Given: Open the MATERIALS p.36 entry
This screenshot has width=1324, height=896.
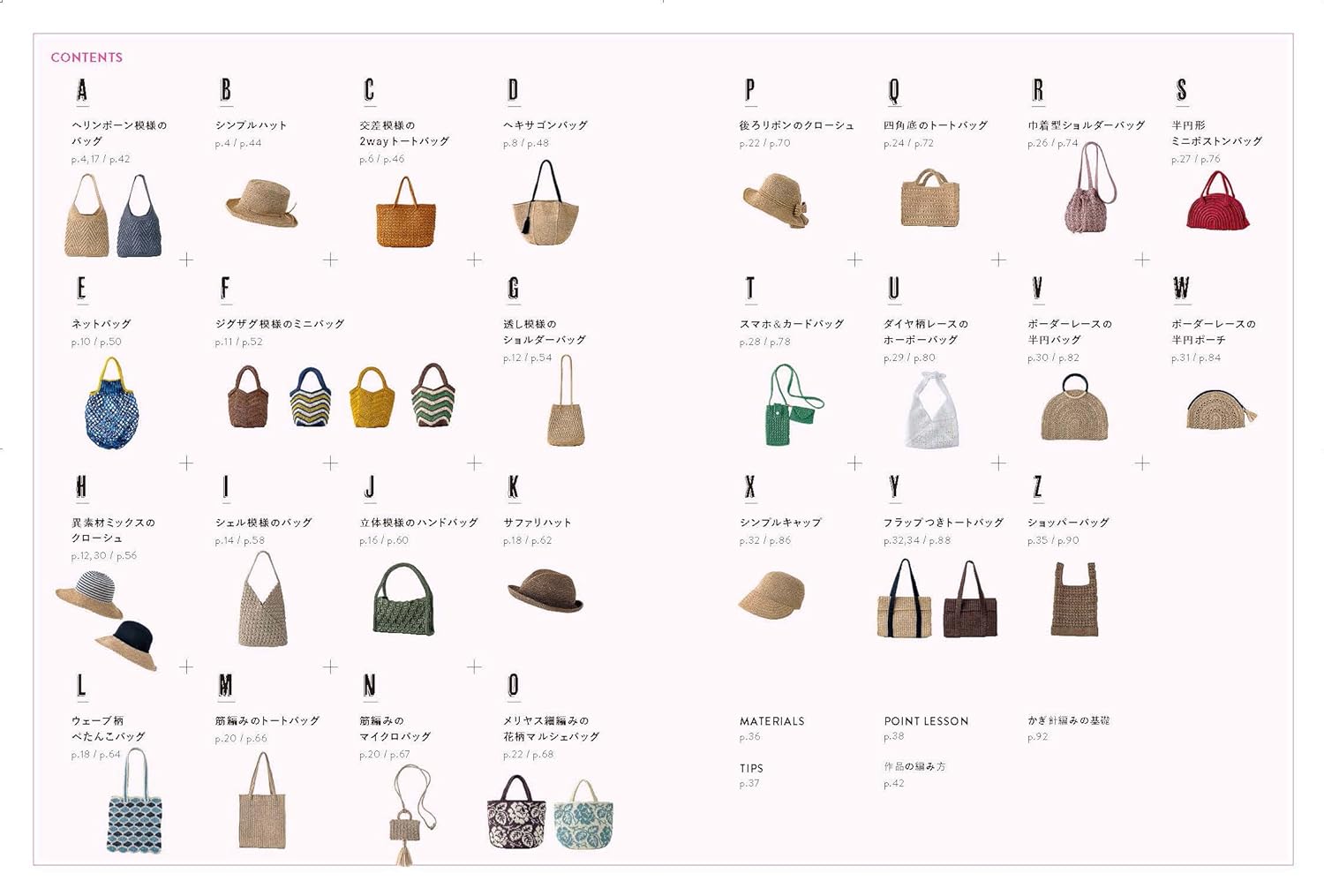Looking at the screenshot, I should coord(771,728).
